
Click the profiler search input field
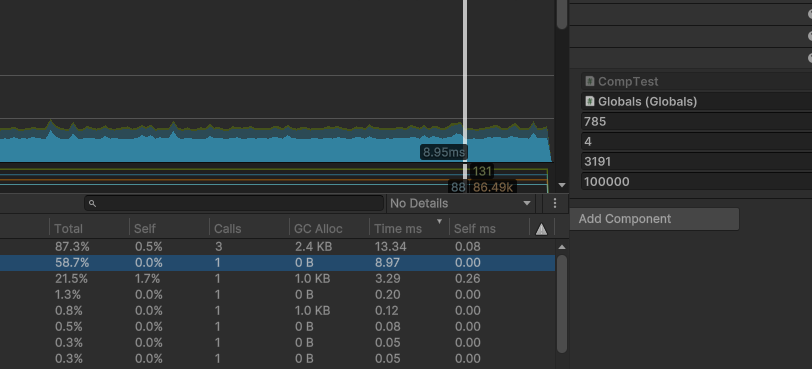pos(234,203)
